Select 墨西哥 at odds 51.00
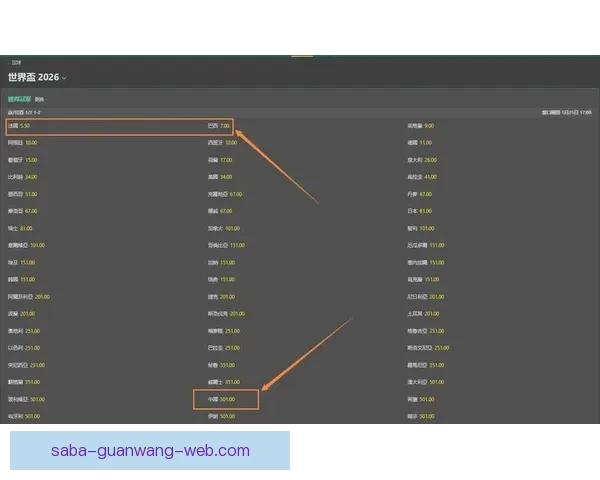The width and height of the screenshot is (600, 480). [23, 194]
